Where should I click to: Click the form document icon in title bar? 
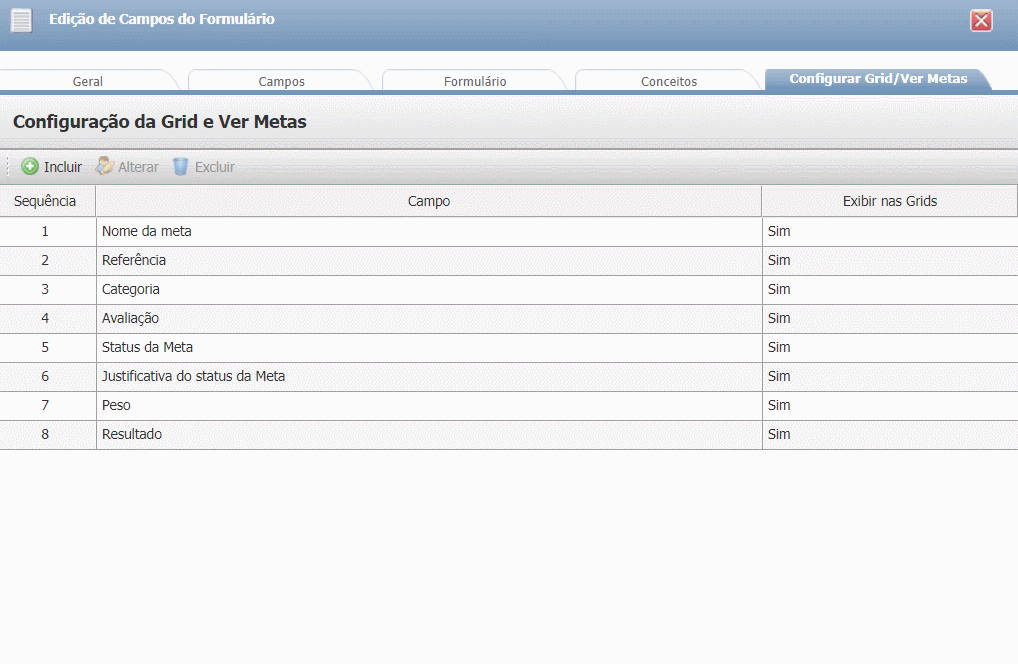[x=21, y=21]
